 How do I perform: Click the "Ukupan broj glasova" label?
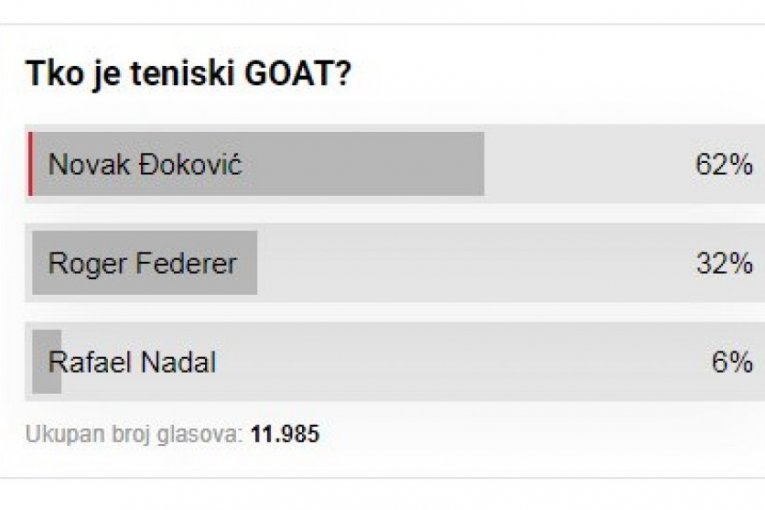[133, 435]
